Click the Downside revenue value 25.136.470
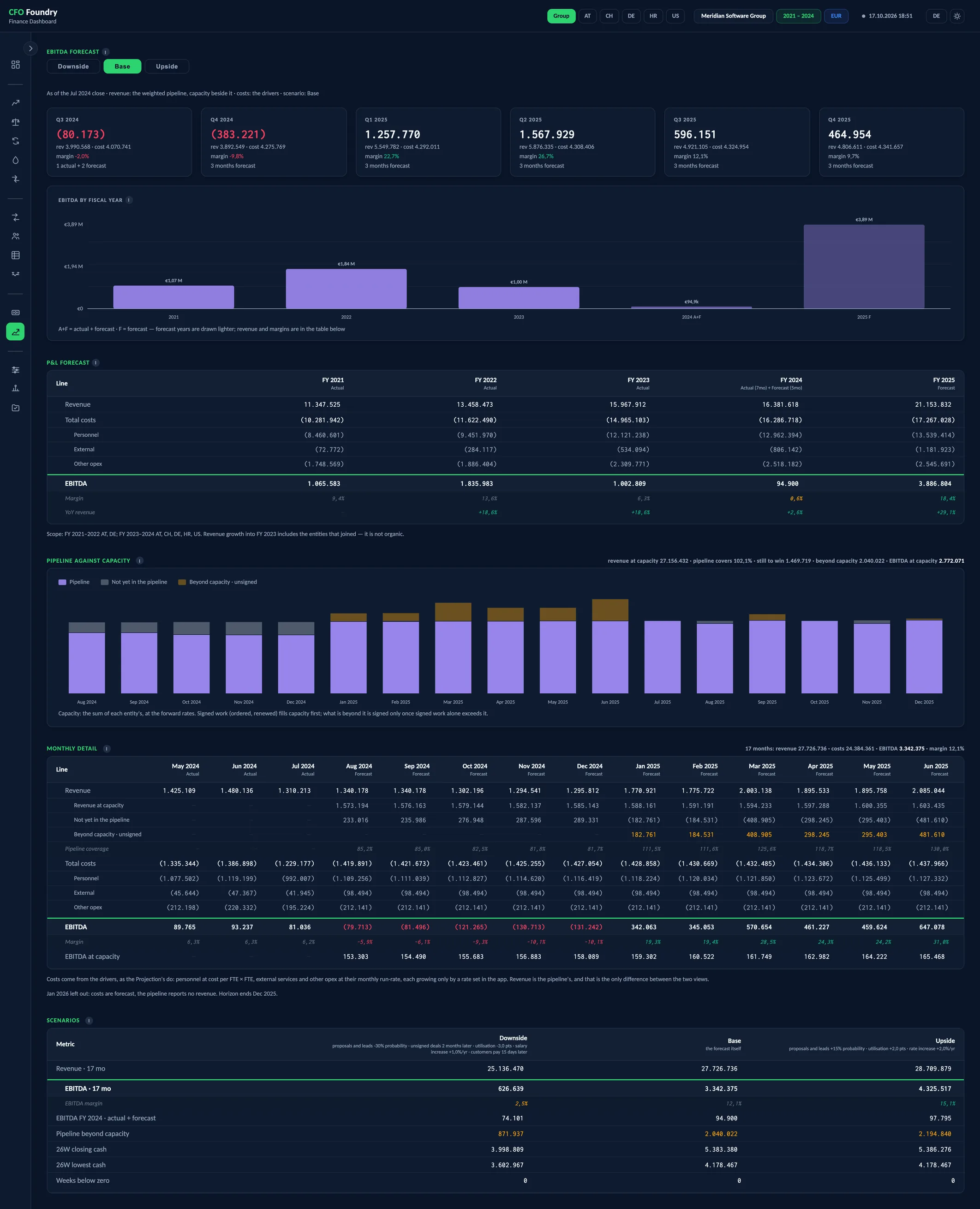 [x=505, y=1069]
